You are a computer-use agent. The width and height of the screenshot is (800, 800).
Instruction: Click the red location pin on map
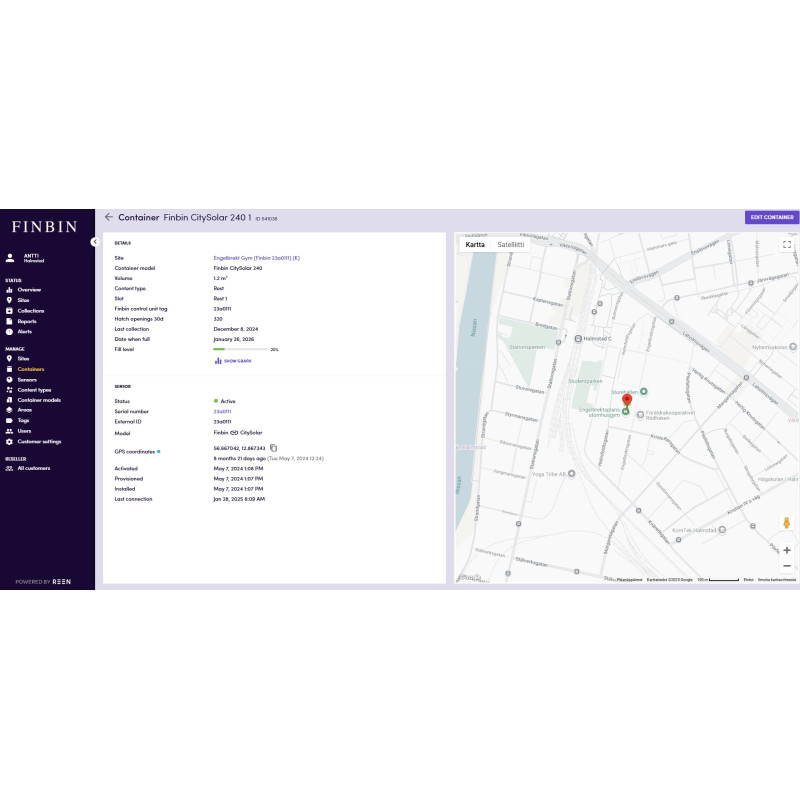627,401
